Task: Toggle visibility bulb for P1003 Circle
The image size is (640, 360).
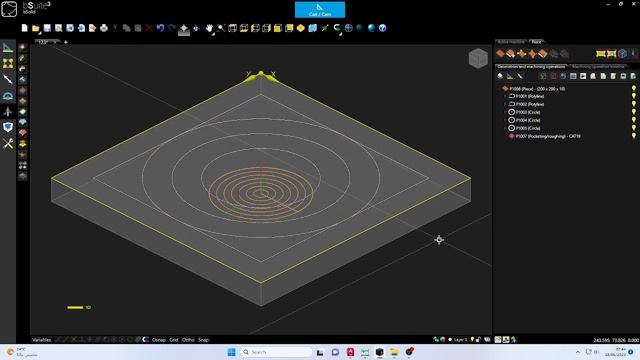Action: coord(633,112)
